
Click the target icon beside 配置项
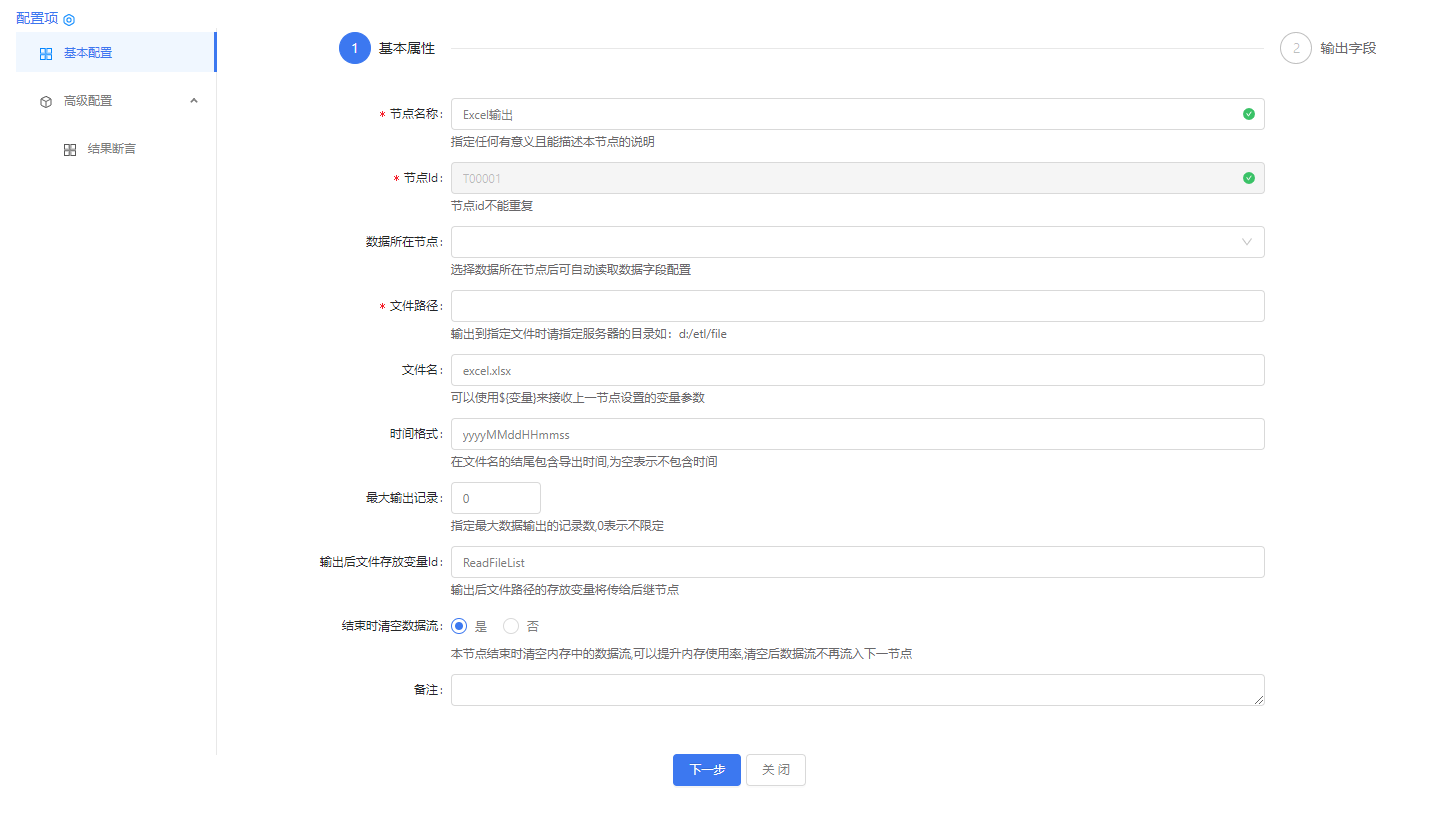click(69, 19)
